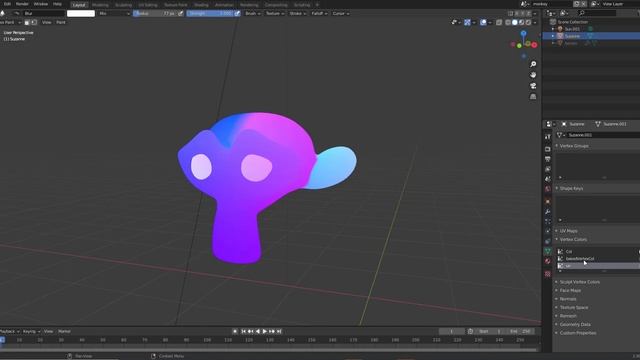
Task: Open the Render properties tab
Action: point(548,149)
